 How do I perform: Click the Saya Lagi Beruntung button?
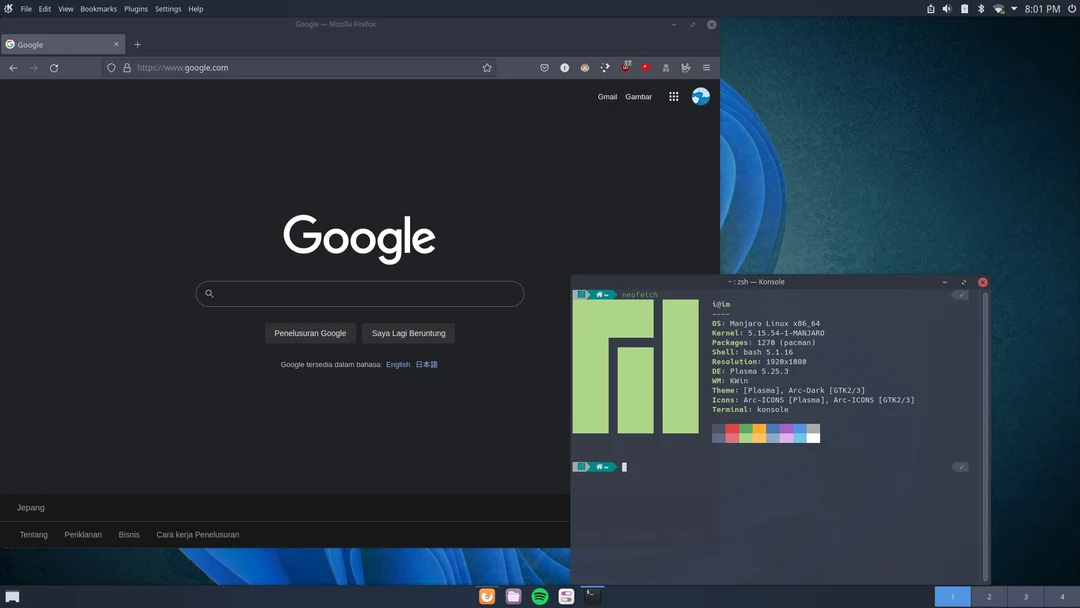click(408, 333)
